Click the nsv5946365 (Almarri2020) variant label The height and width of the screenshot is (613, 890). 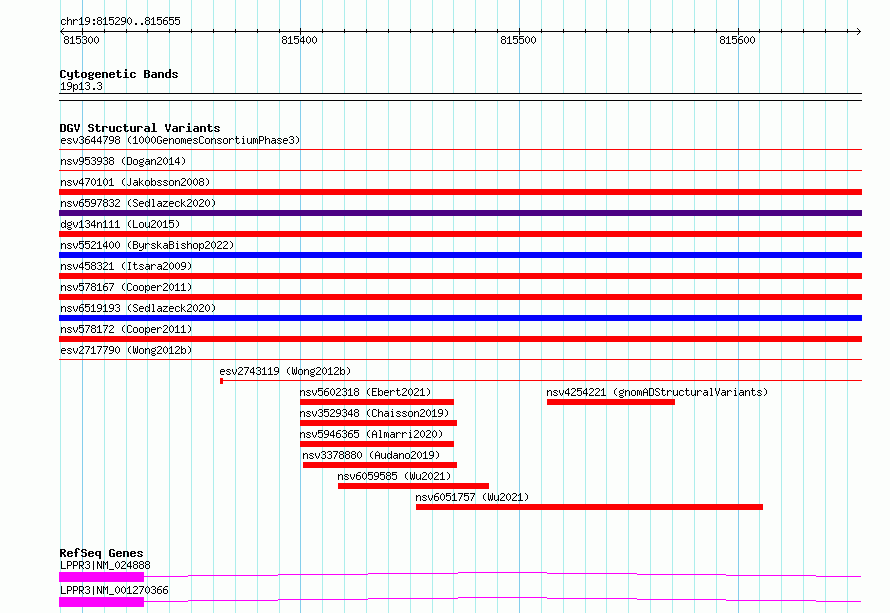click(x=371, y=434)
